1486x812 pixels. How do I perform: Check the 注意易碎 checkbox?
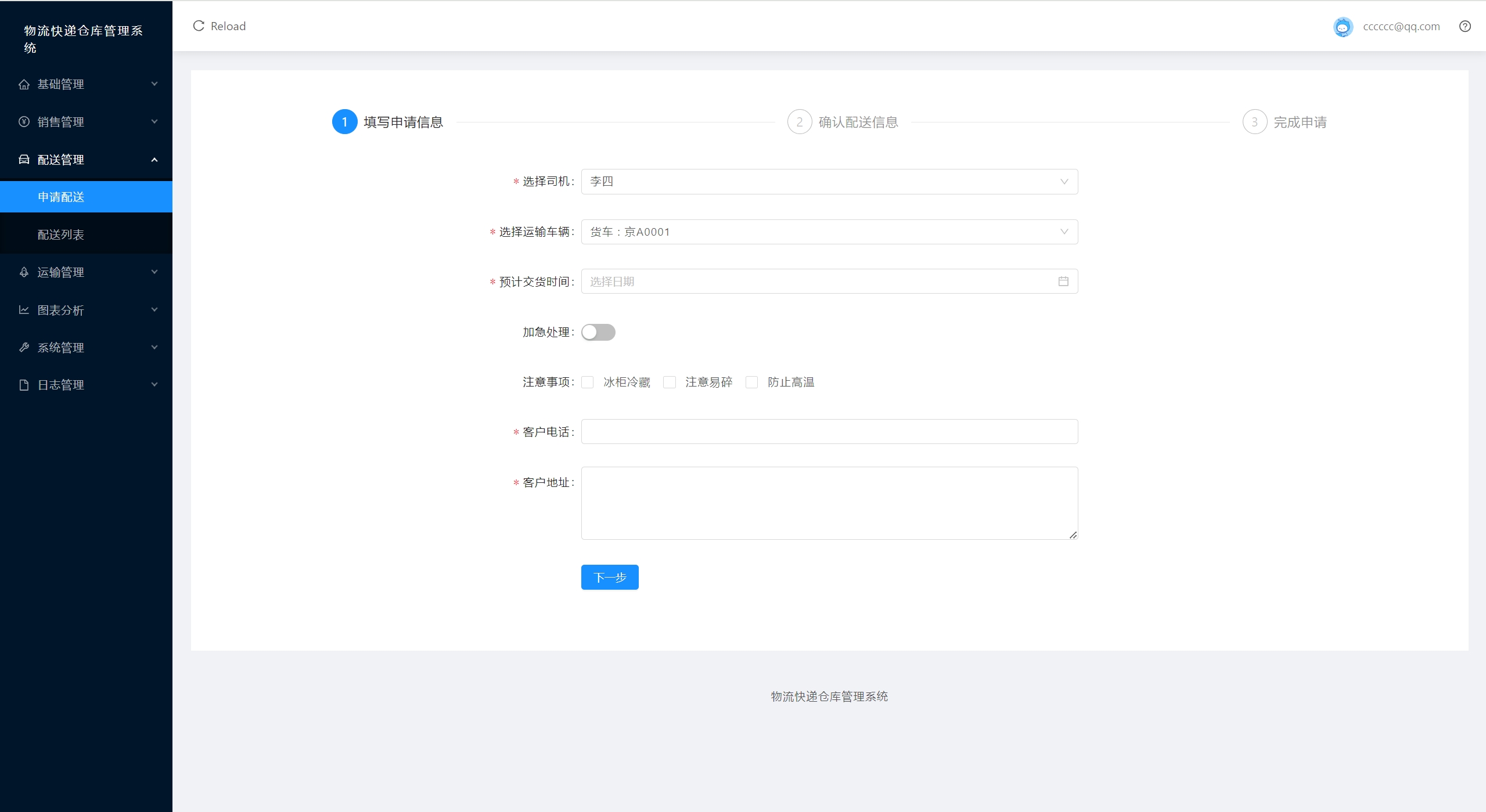coord(670,382)
